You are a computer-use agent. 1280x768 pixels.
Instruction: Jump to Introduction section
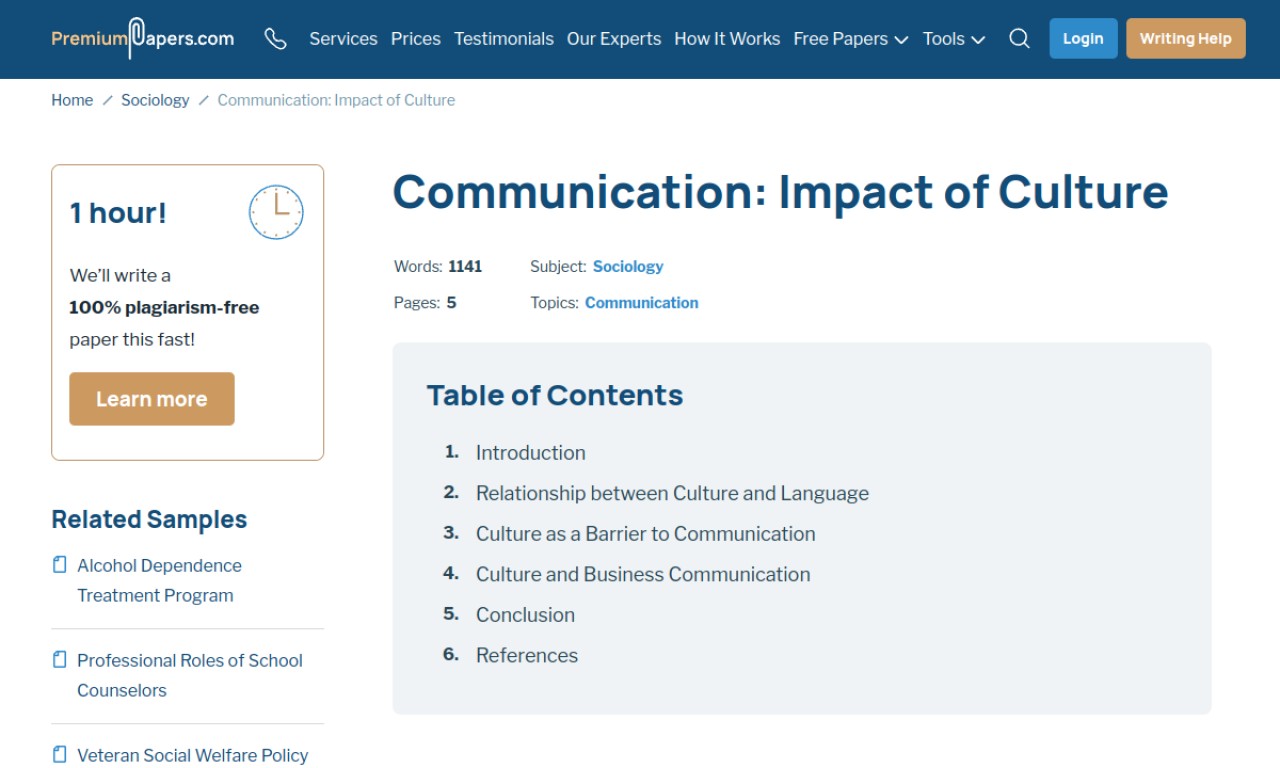[531, 453]
